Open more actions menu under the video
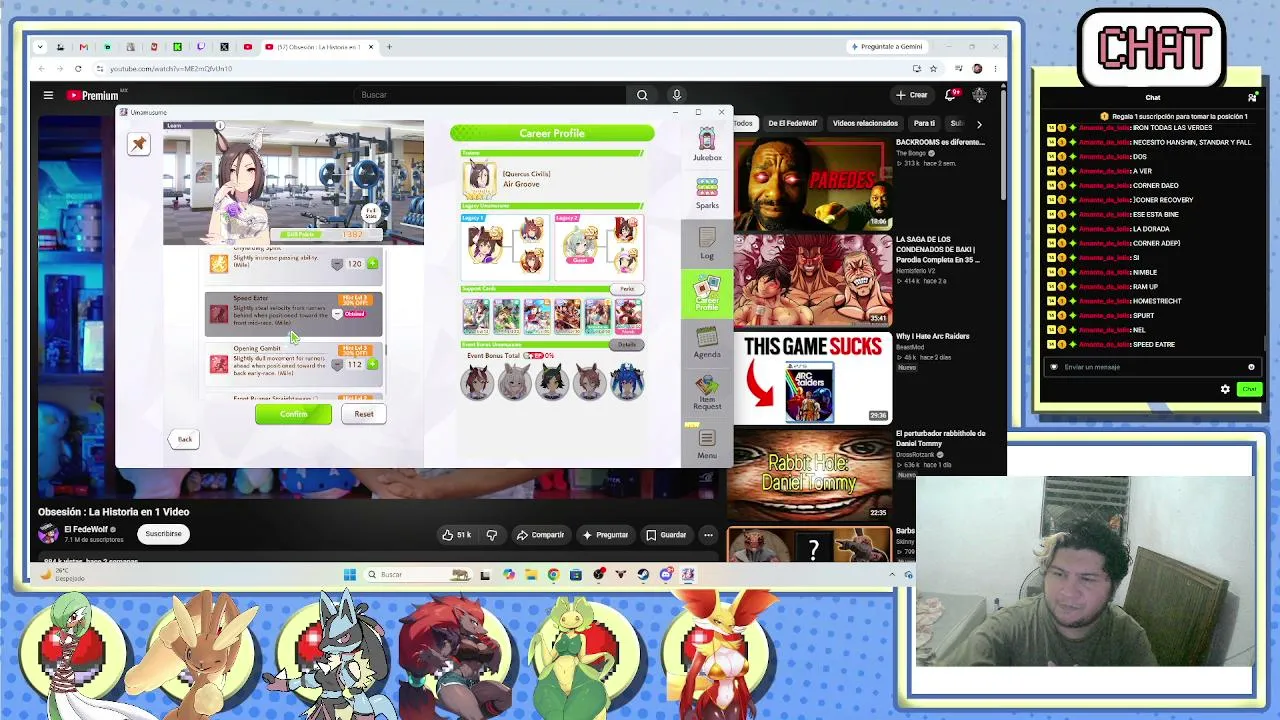Screen dimensions: 1280x720 708,535
